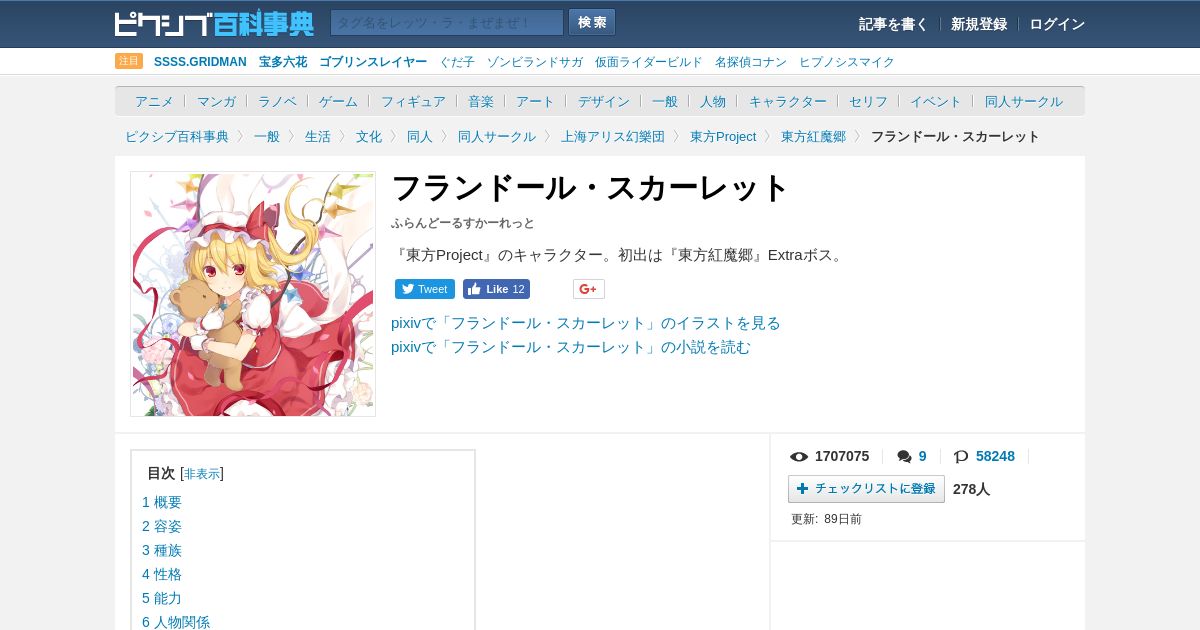Click チェックリストに登録 button

[866, 489]
